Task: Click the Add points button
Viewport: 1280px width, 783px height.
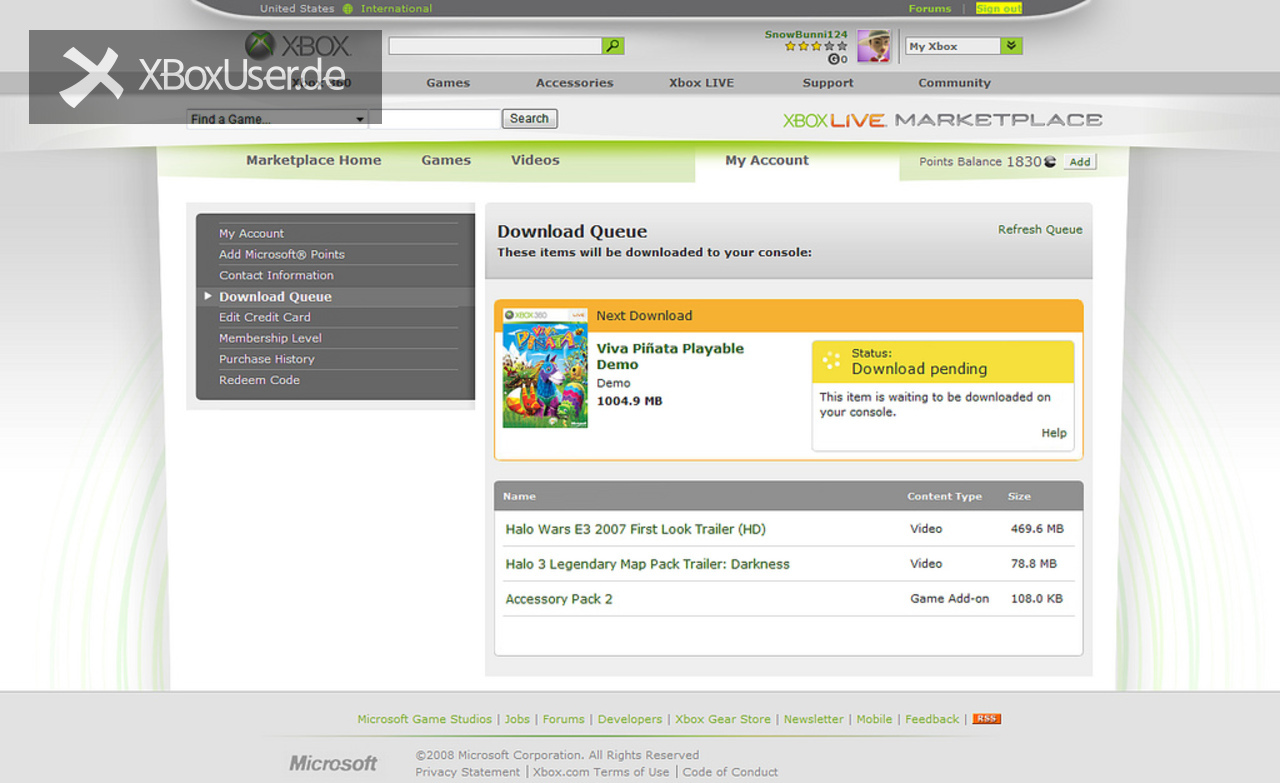Action: coord(1080,162)
